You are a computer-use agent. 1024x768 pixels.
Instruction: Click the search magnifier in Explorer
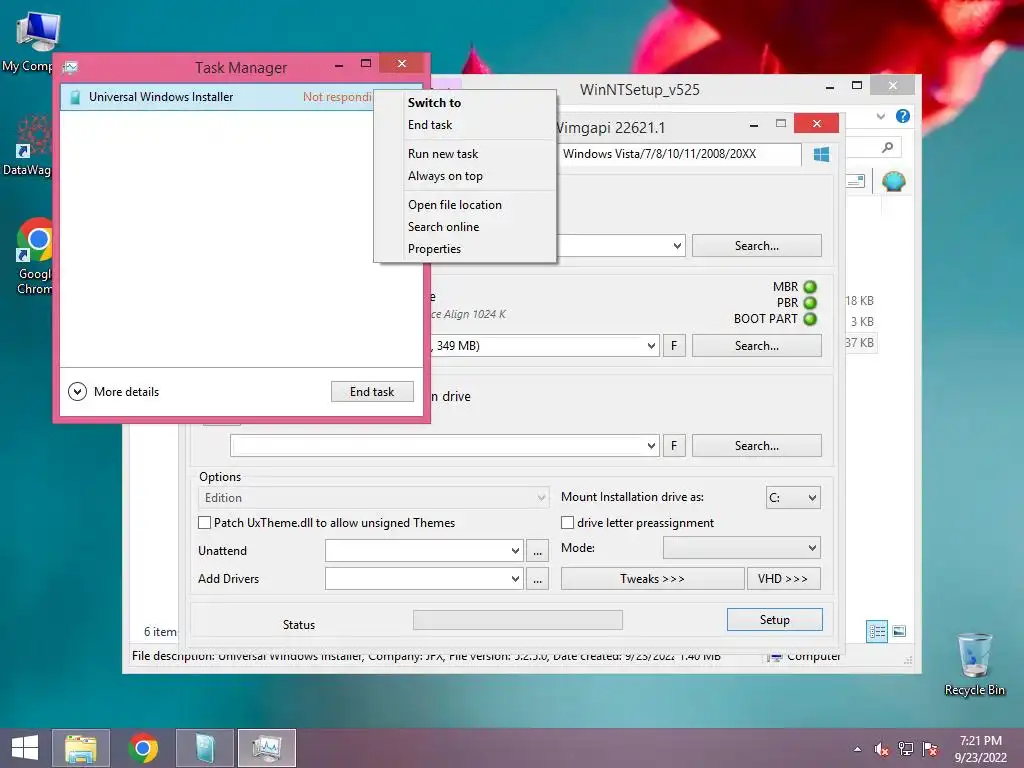point(887,148)
